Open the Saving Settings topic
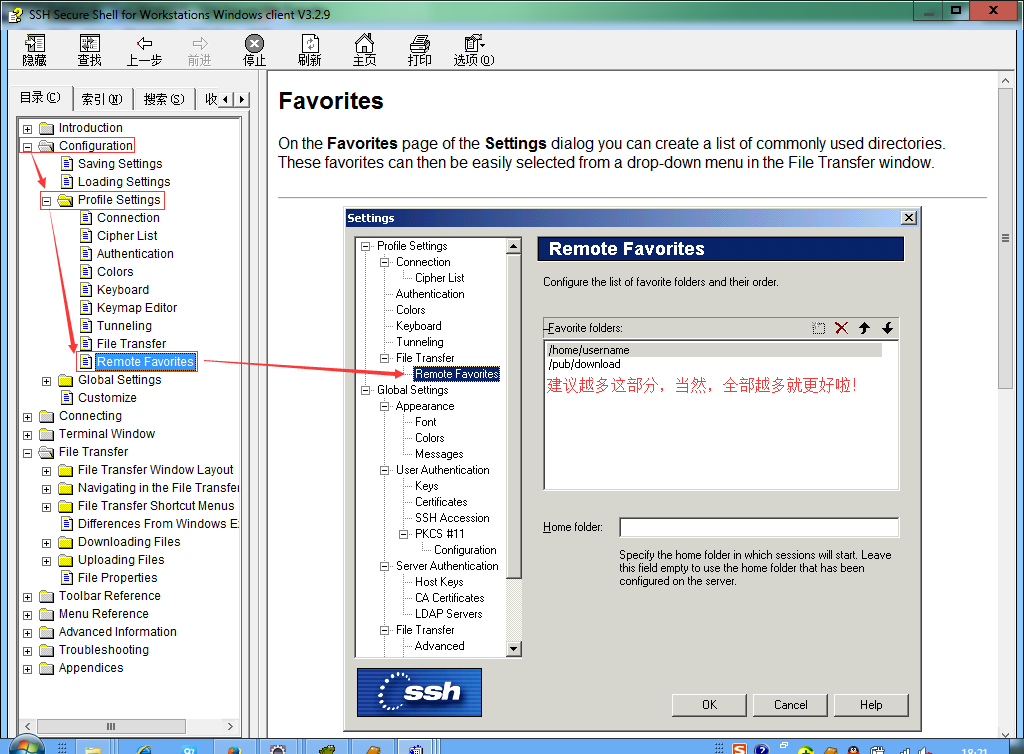This screenshot has width=1024, height=754. pos(120,163)
